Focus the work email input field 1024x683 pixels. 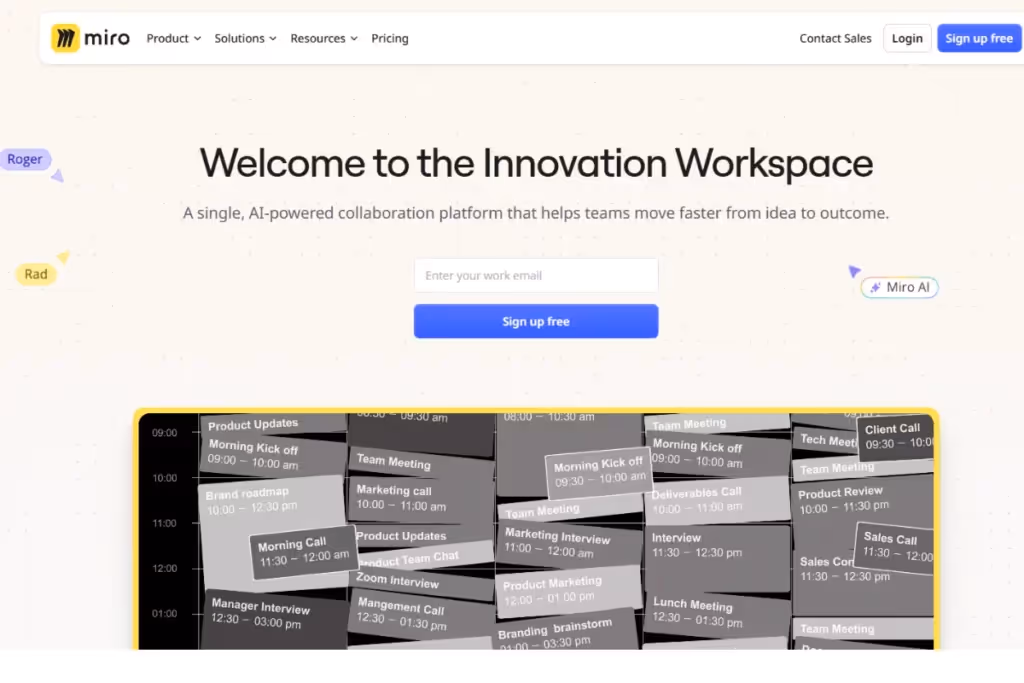pyautogui.click(x=536, y=276)
